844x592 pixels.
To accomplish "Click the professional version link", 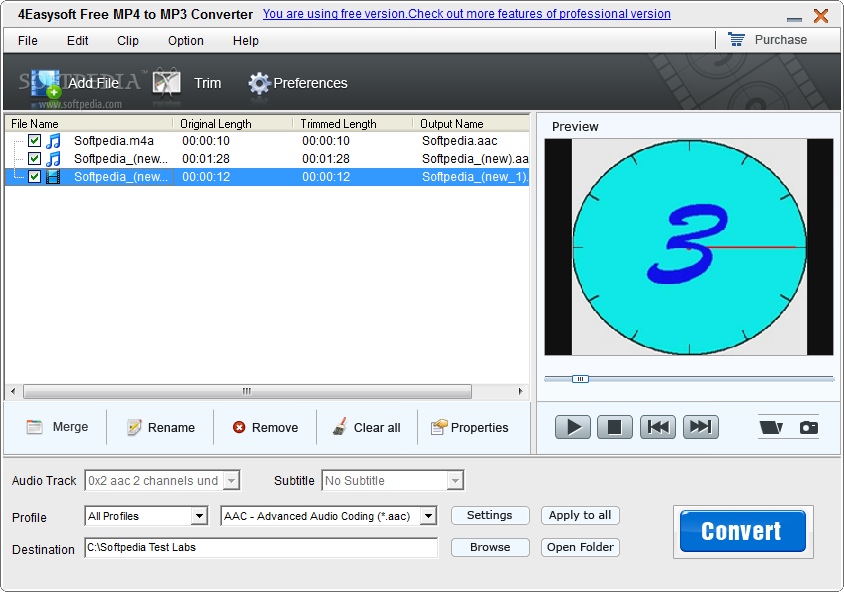I will [x=466, y=14].
